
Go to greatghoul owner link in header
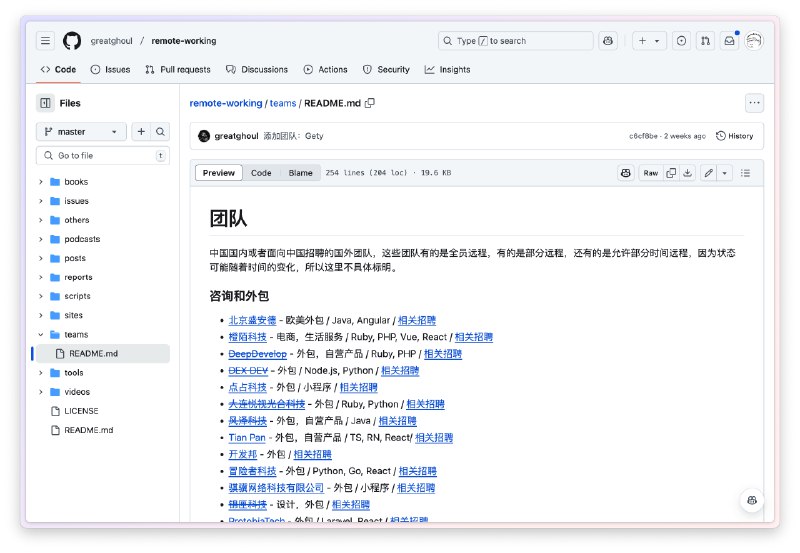click(111, 41)
